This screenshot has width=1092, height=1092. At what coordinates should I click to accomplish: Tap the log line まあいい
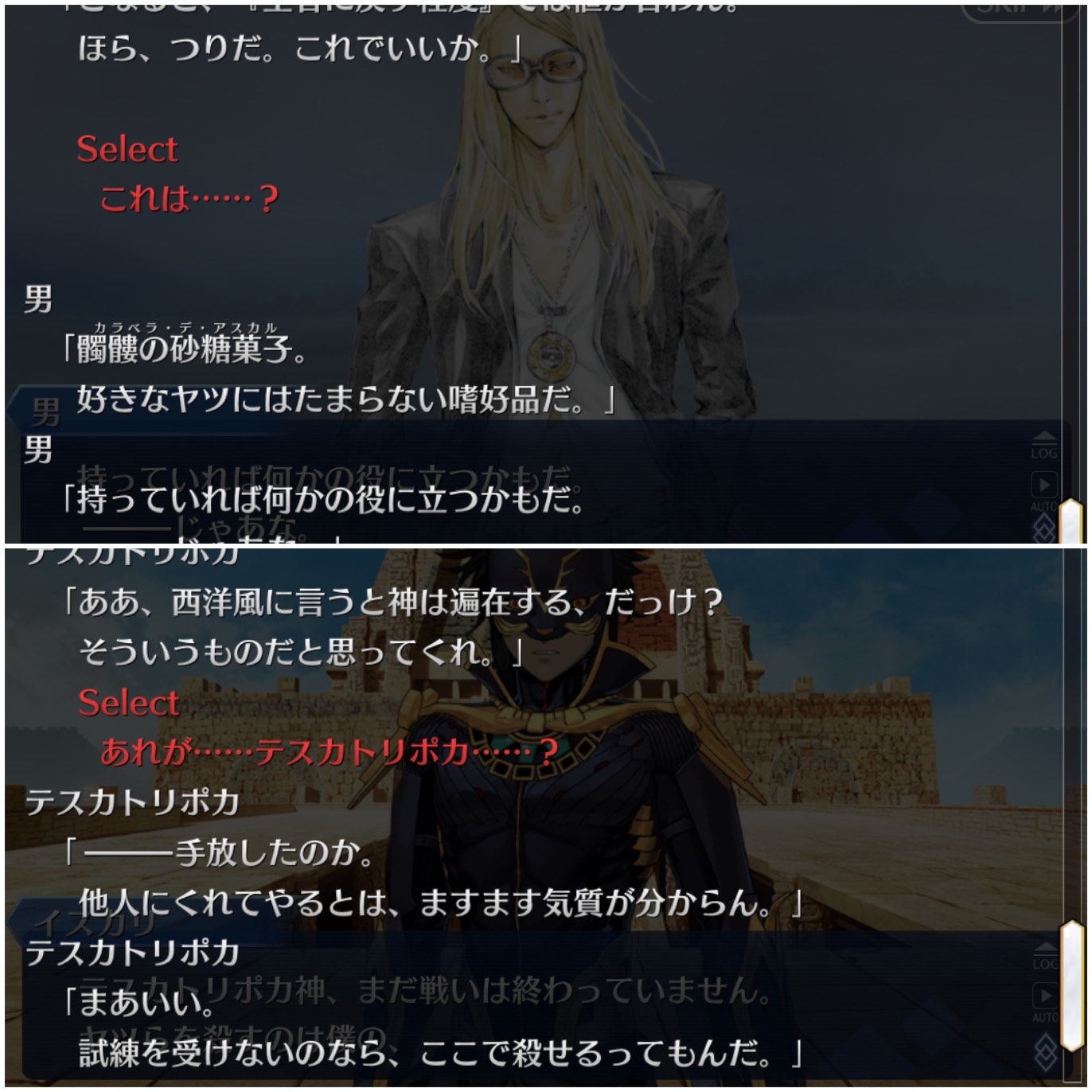point(138,1002)
